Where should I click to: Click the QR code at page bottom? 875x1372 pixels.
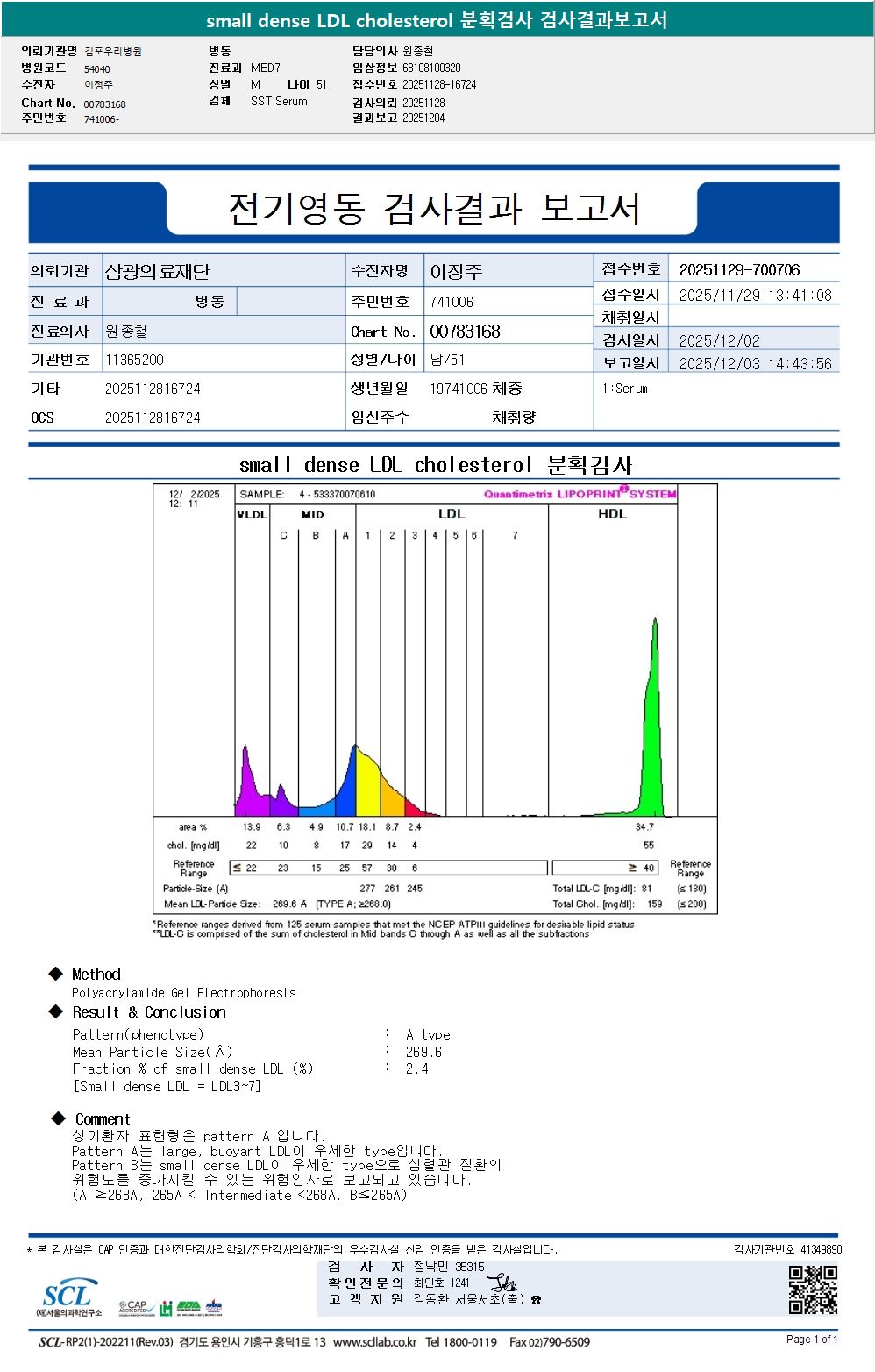(813, 1290)
